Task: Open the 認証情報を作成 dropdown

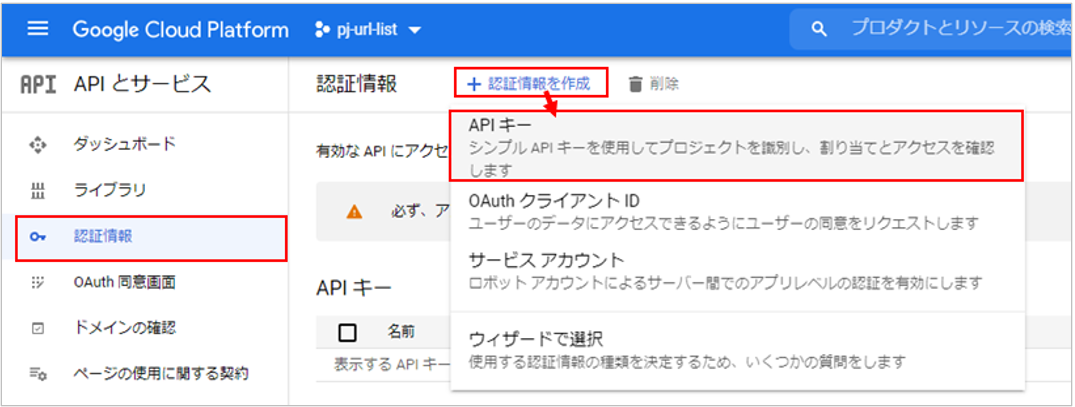Action: tap(531, 84)
